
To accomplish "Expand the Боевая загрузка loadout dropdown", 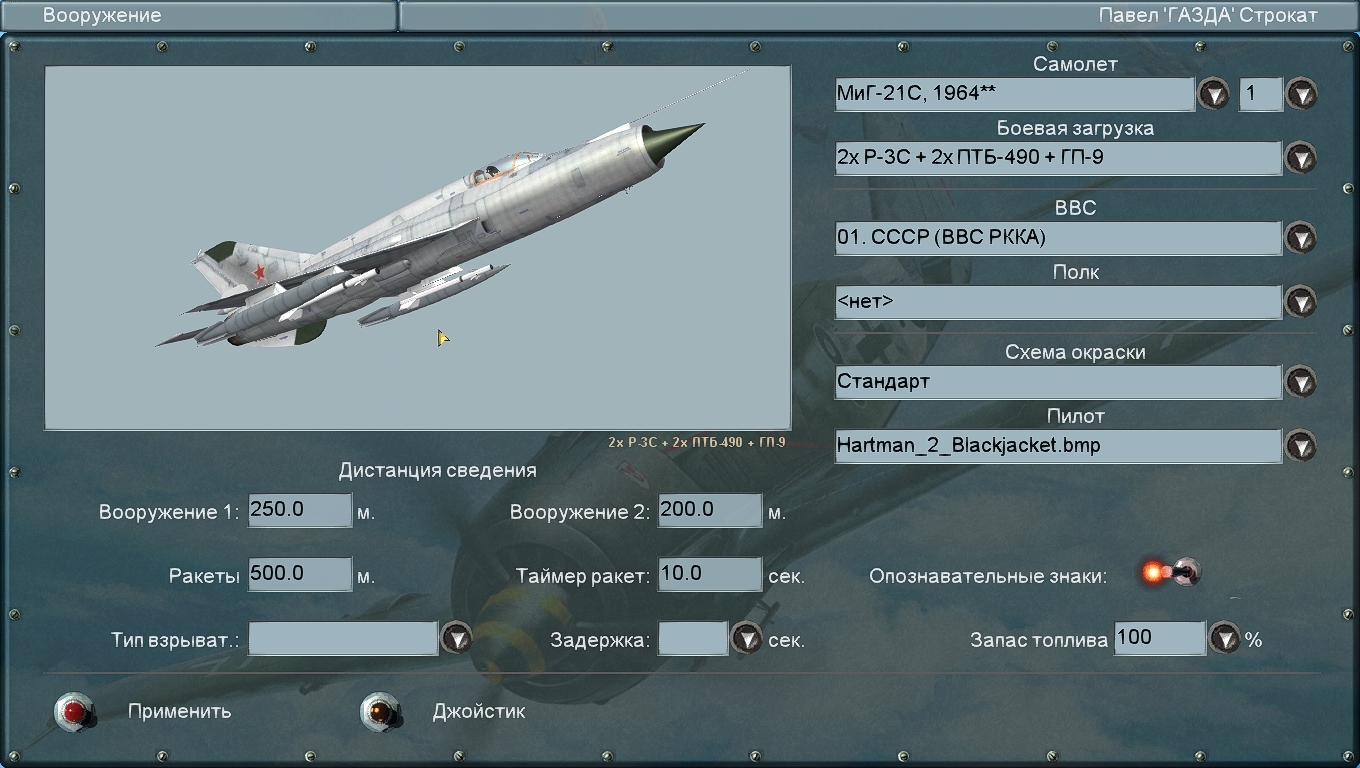I will [x=1301, y=158].
